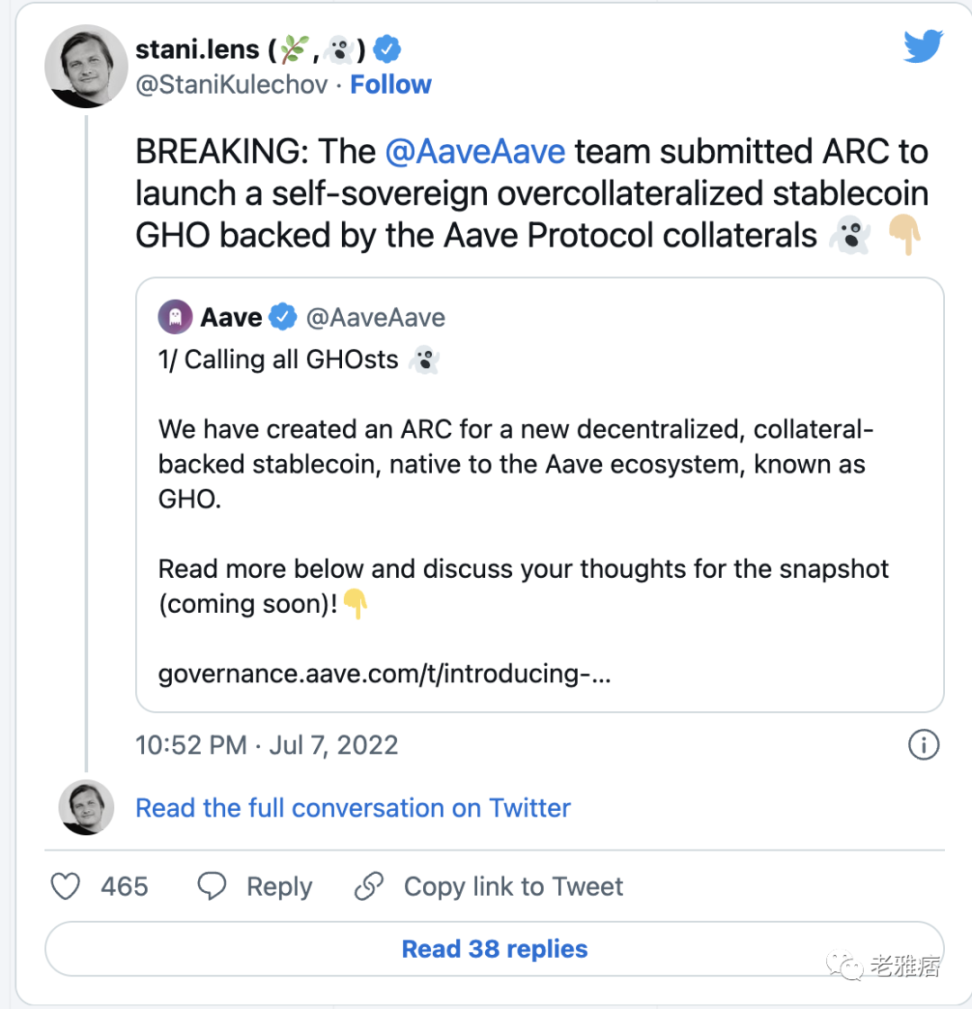Like the tweet with heart icon
The height and width of the screenshot is (1009, 972).
point(65,886)
